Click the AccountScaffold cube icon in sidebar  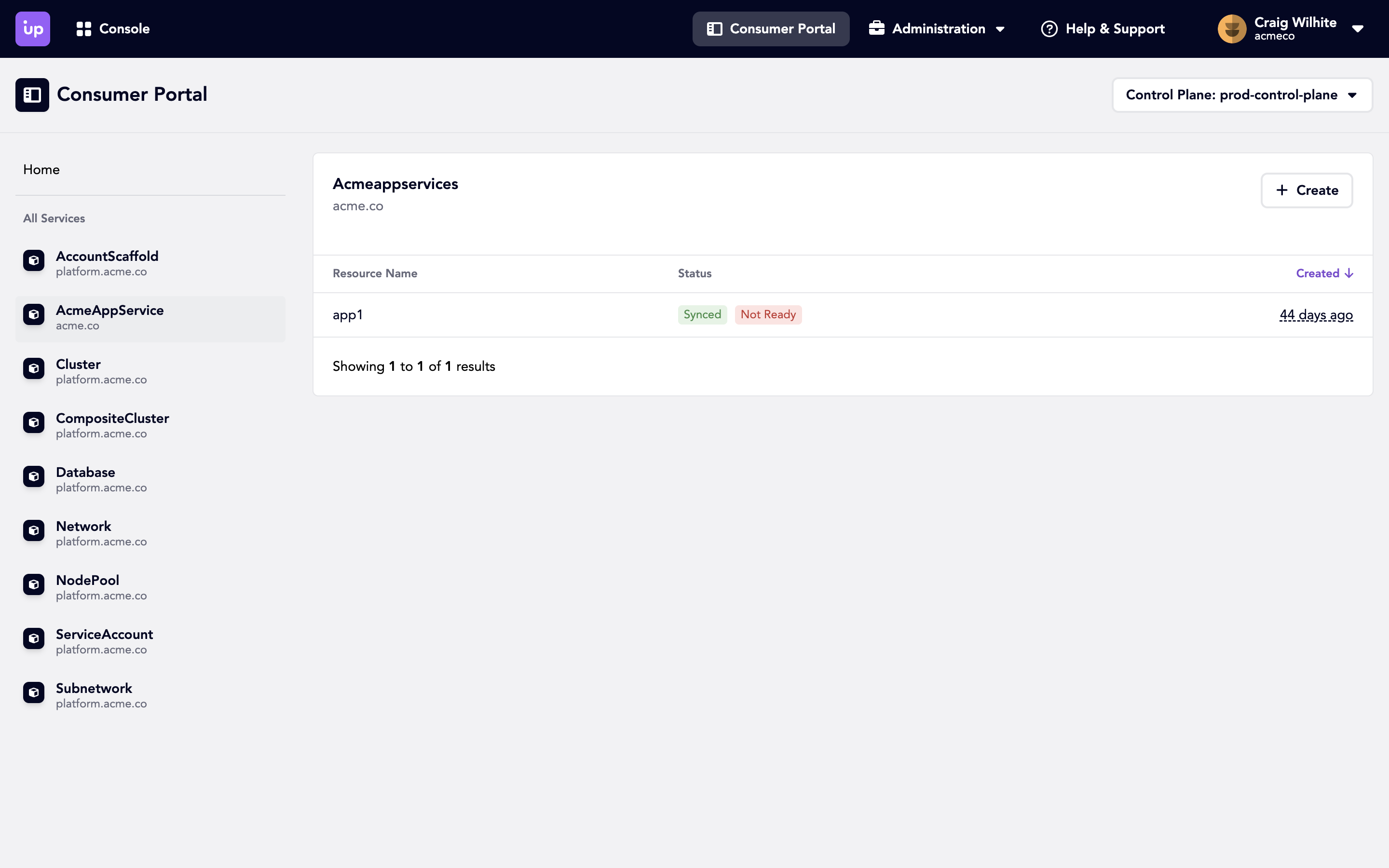coord(34,260)
